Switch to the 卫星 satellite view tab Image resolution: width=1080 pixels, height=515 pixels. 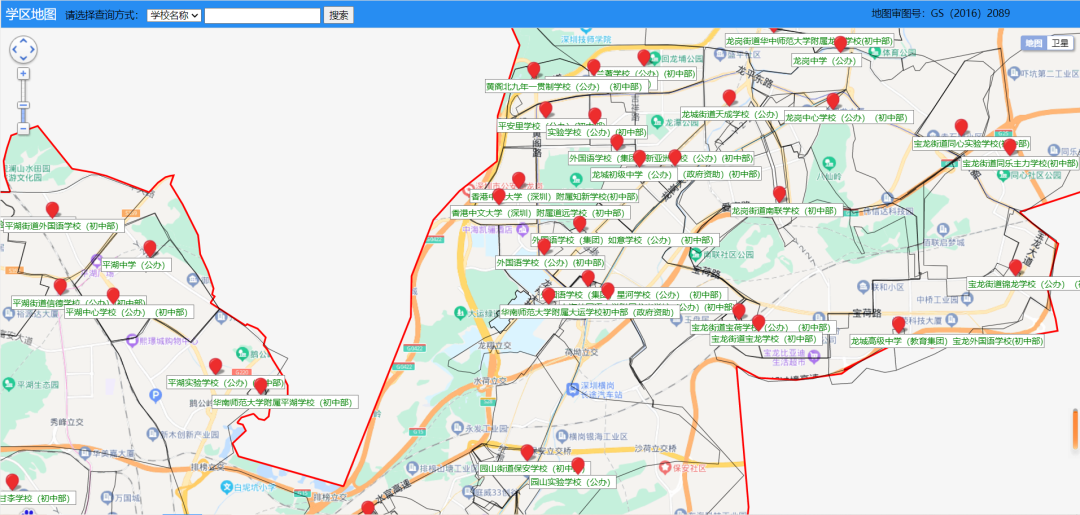1060,43
